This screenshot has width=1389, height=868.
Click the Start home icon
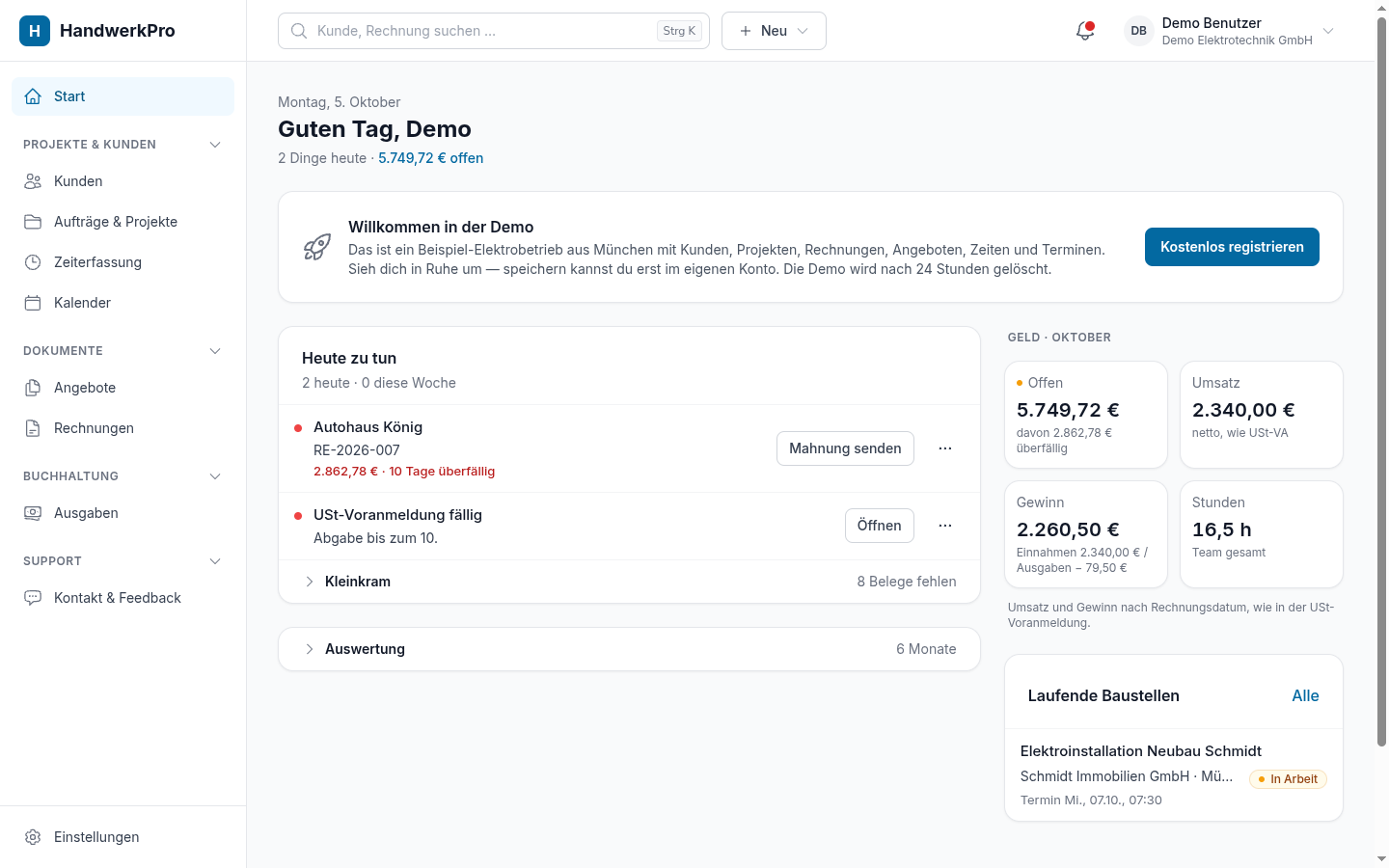click(33, 96)
